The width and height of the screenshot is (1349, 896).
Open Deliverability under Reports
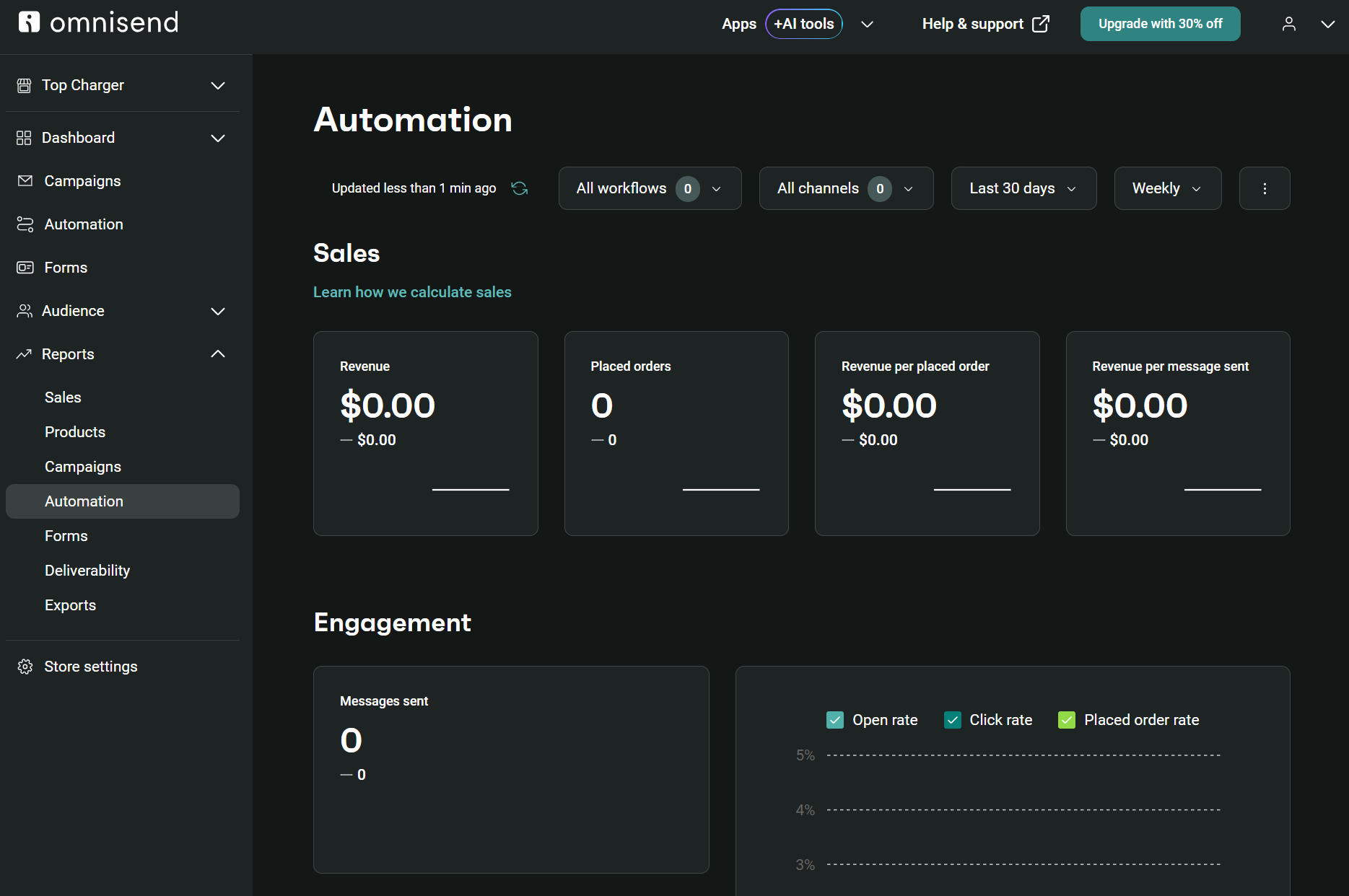[87, 571]
